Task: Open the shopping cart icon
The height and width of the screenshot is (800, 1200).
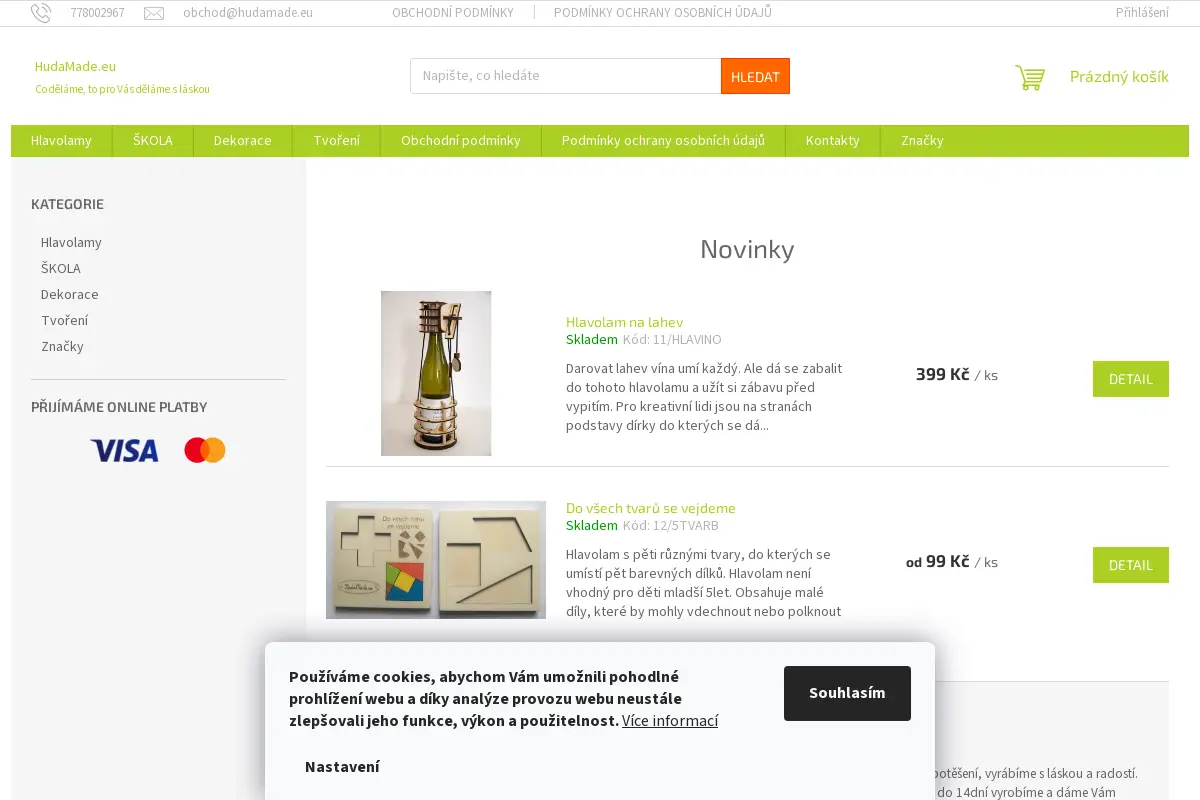Action: [1030, 77]
